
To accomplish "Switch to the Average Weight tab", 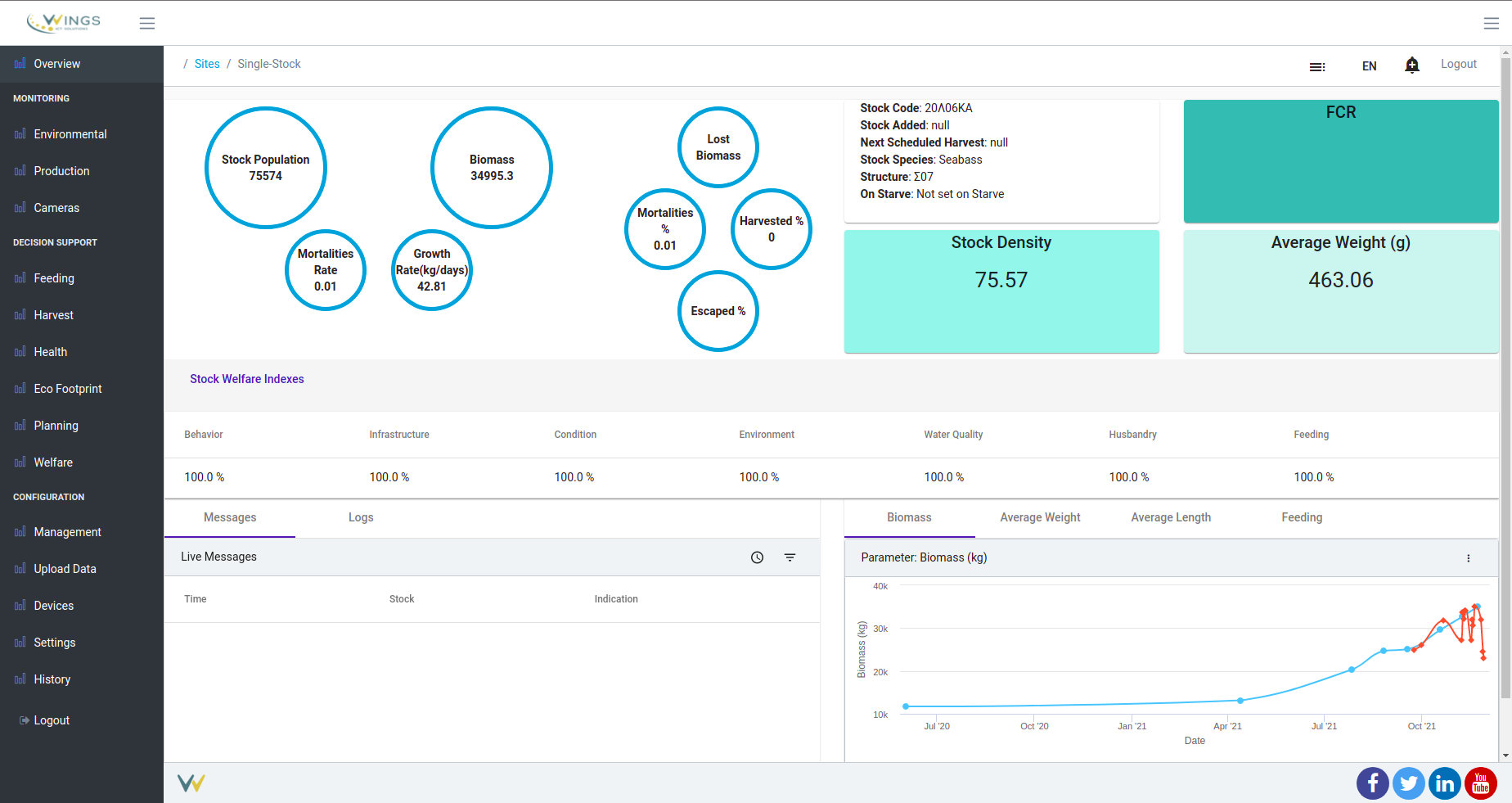I will 1040,517.
